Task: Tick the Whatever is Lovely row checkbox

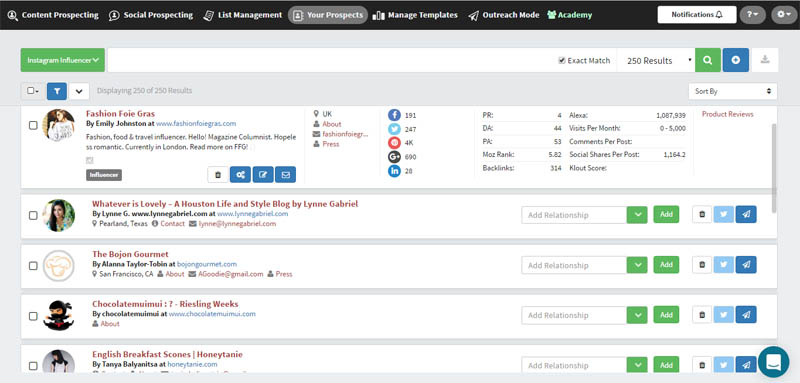Action: pos(33,215)
